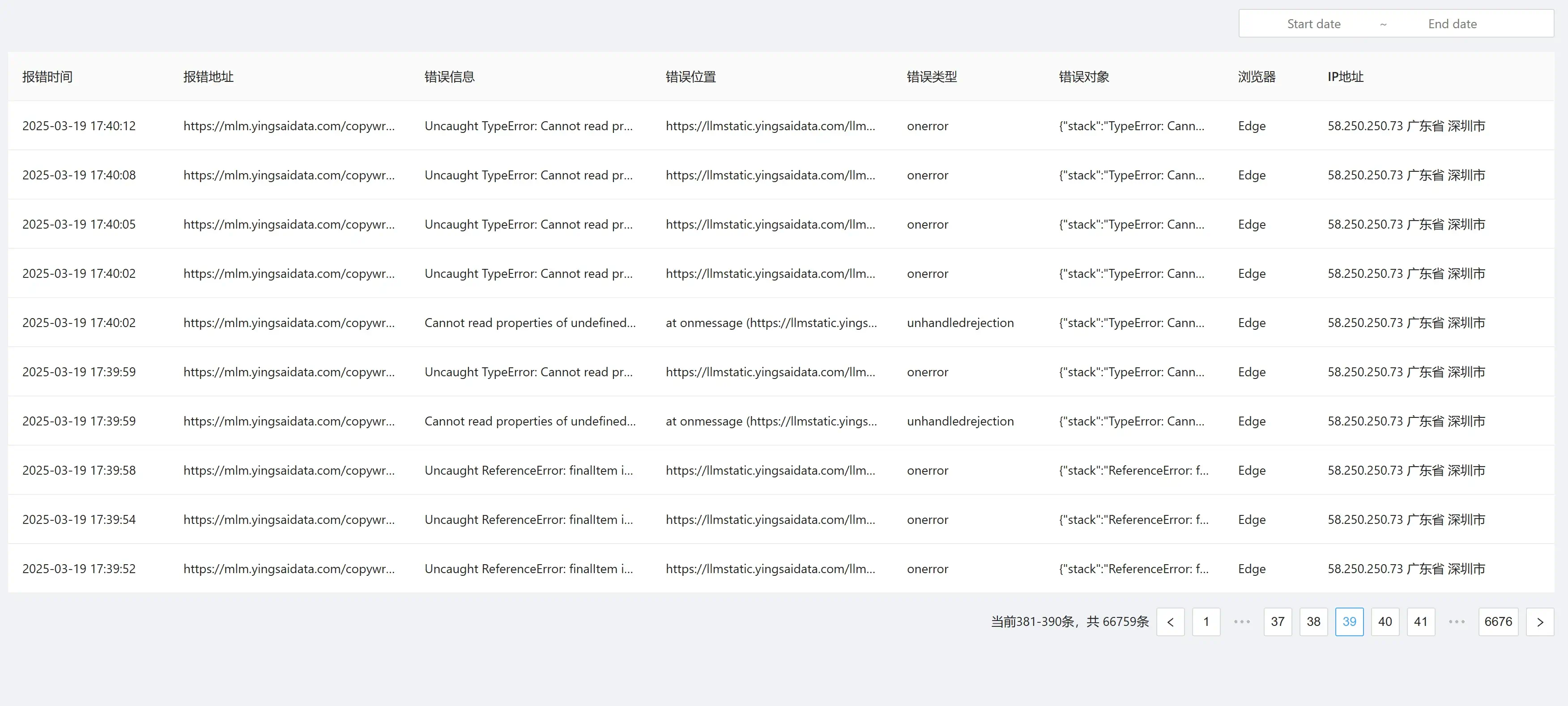
Task: Jump to page 1 in pagination
Action: pos(1206,621)
